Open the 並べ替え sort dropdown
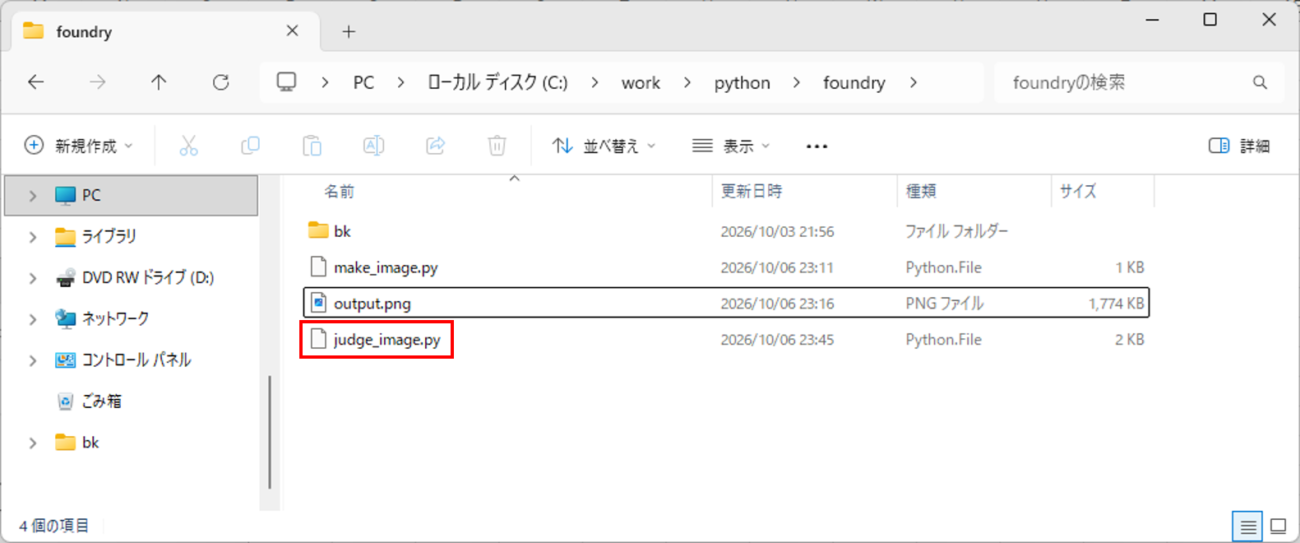 pyautogui.click(x=604, y=146)
